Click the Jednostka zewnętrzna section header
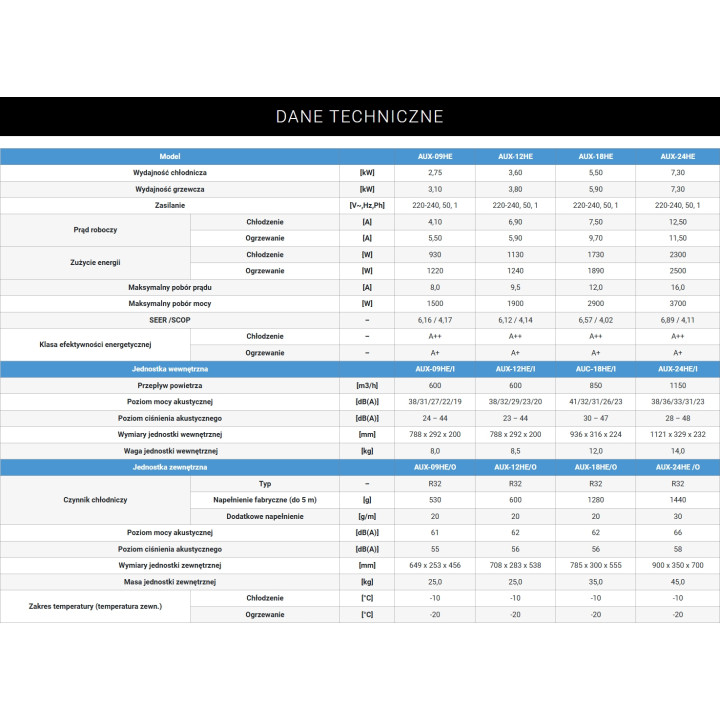 (x=170, y=467)
